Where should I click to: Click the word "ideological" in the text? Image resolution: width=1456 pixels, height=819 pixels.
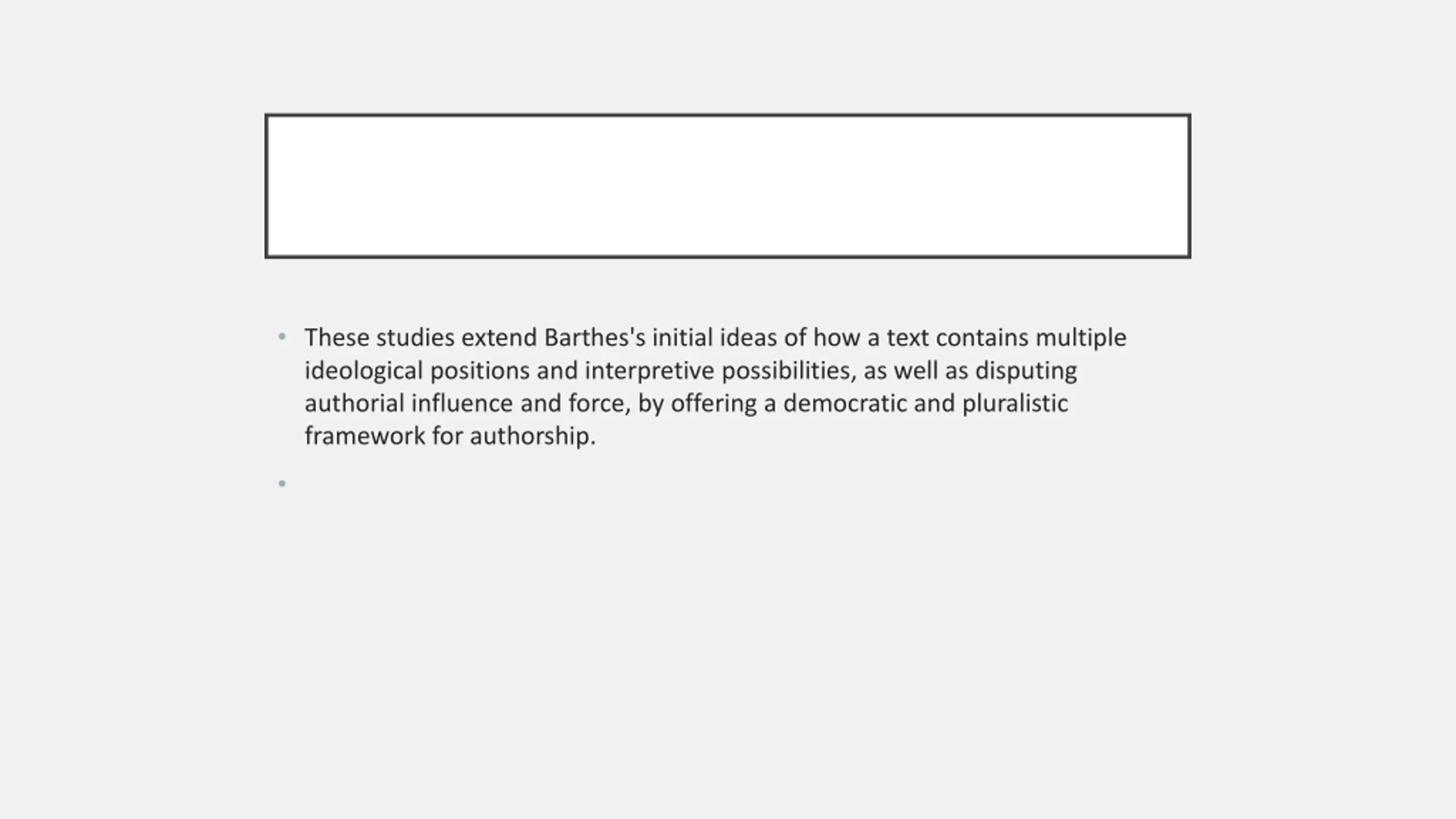[363, 372]
